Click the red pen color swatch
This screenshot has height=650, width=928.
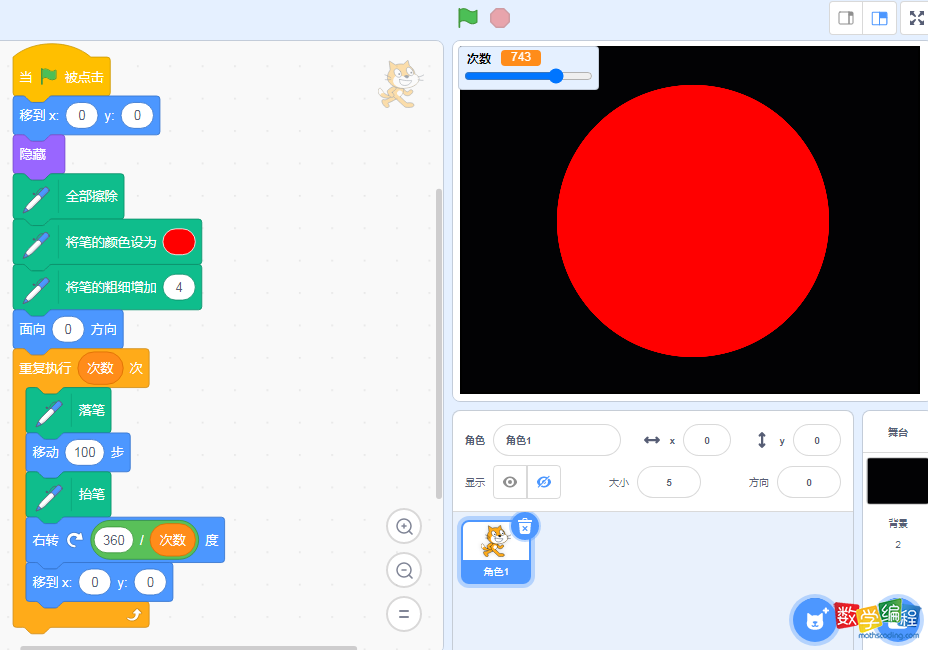tap(179, 242)
